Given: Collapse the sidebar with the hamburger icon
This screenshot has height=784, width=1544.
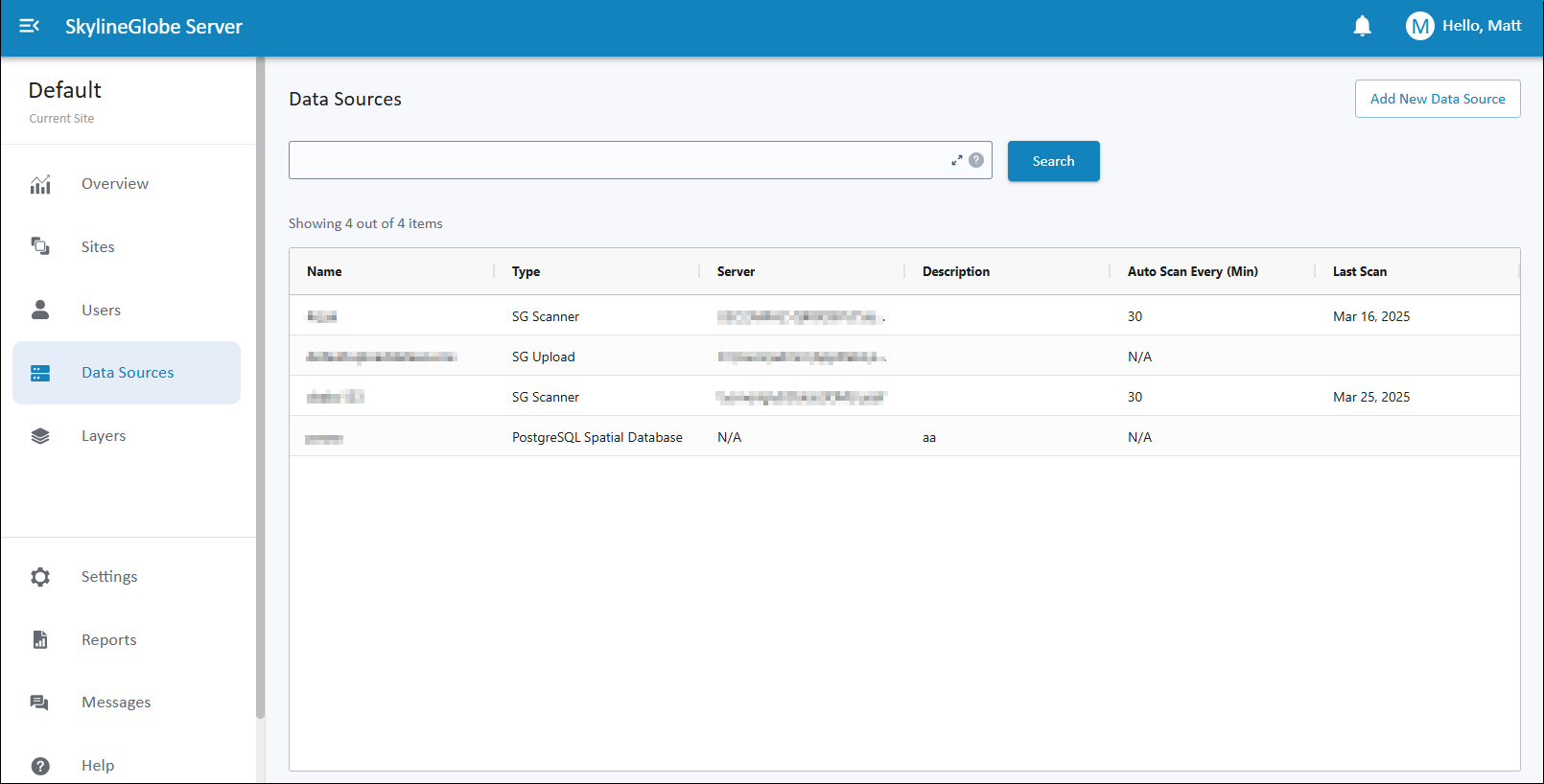Looking at the screenshot, I should click(x=29, y=26).
